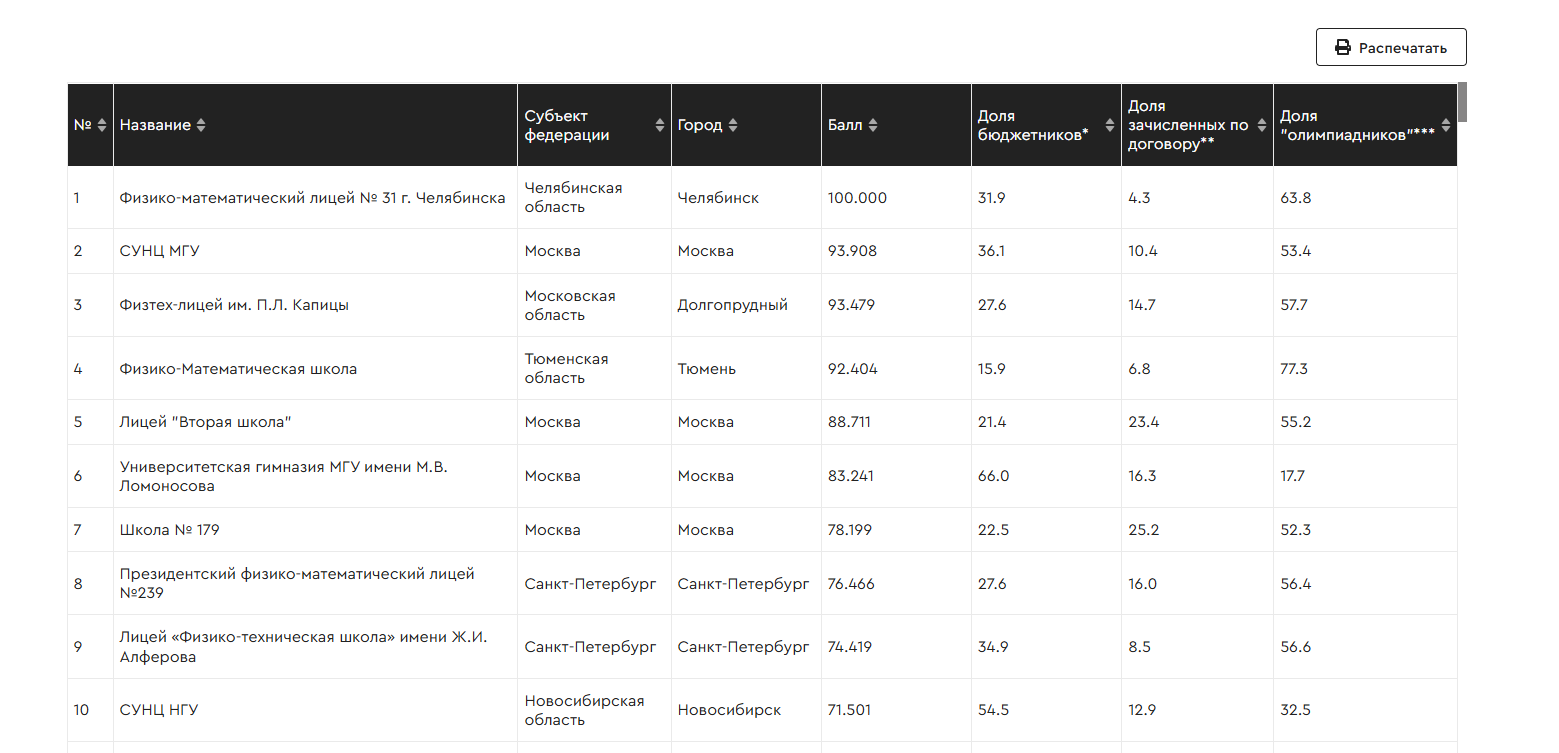Screen dimensions: 1559x753
Task: Click the Название column header text
Action: (x=155, y=125)
